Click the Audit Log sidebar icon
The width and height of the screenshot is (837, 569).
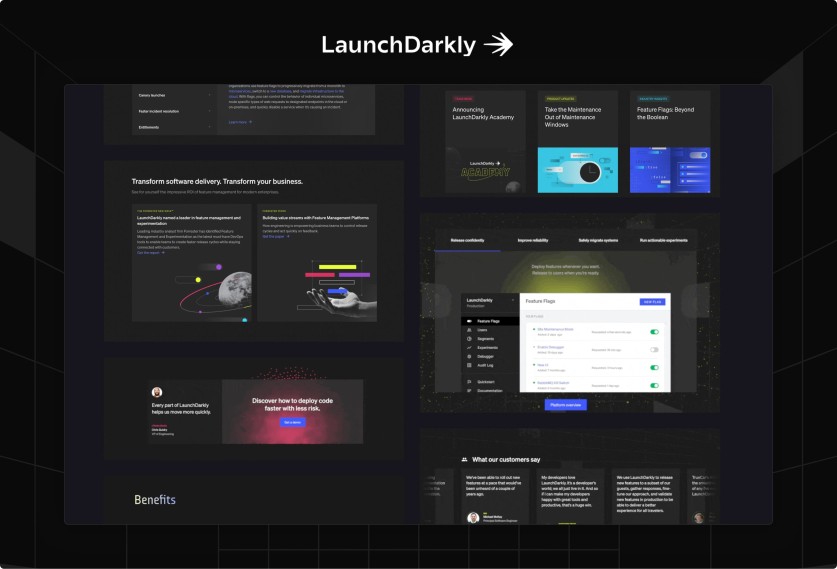pos(469,366)
